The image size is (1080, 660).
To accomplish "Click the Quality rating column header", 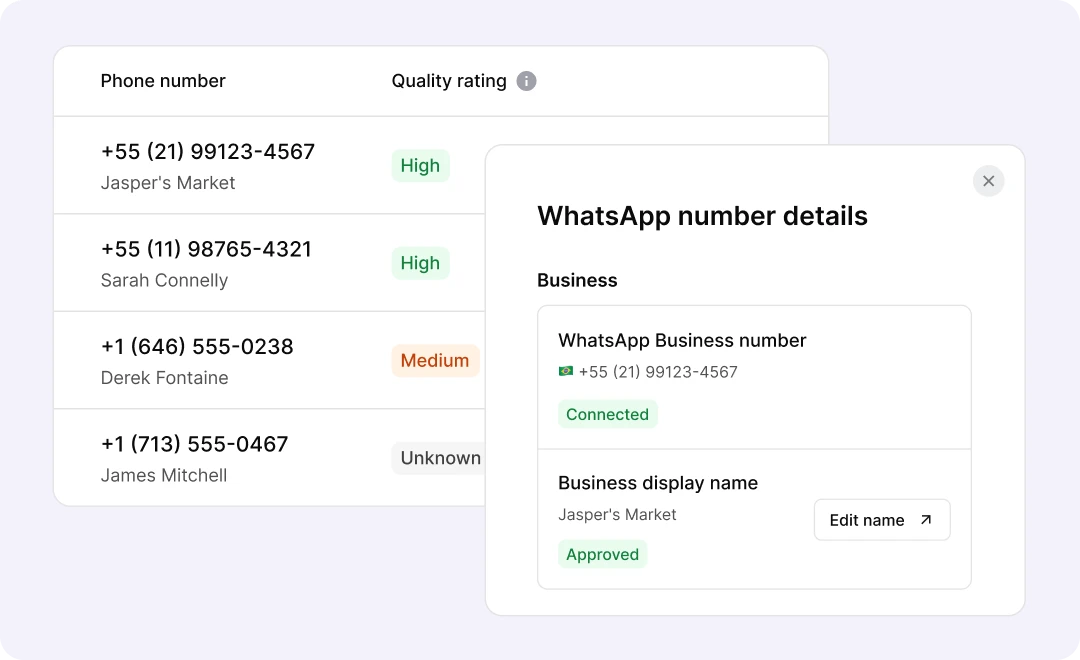I will pos(448,81).
